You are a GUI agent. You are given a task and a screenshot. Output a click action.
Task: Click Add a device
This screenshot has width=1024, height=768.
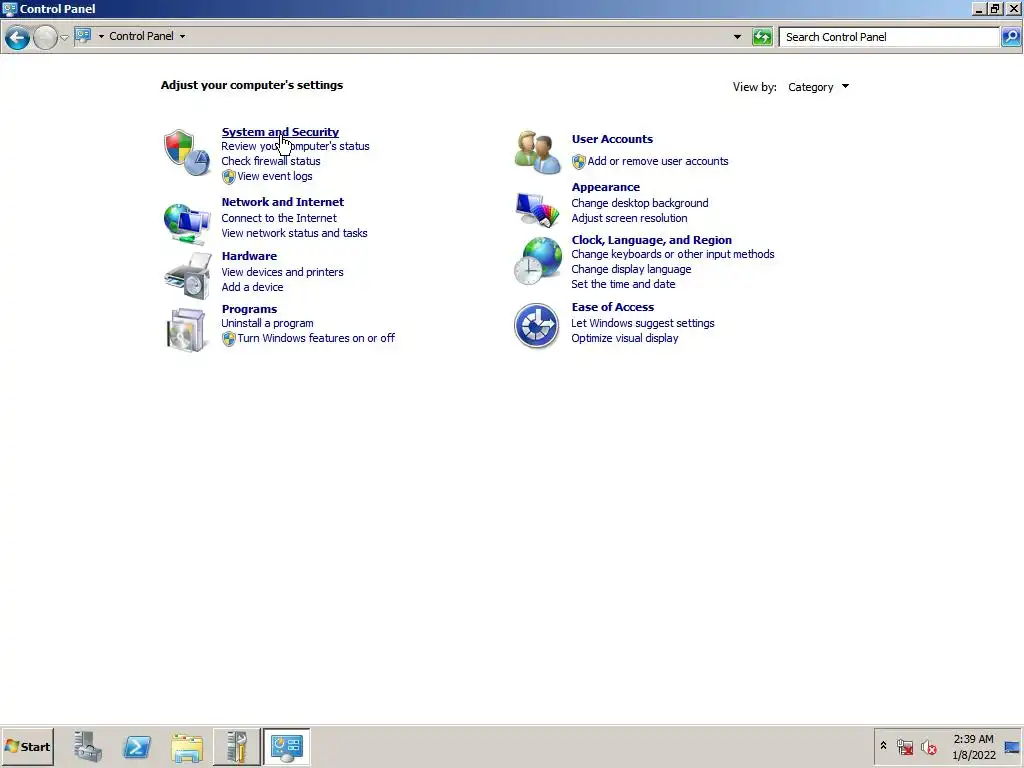coord(252,287)
